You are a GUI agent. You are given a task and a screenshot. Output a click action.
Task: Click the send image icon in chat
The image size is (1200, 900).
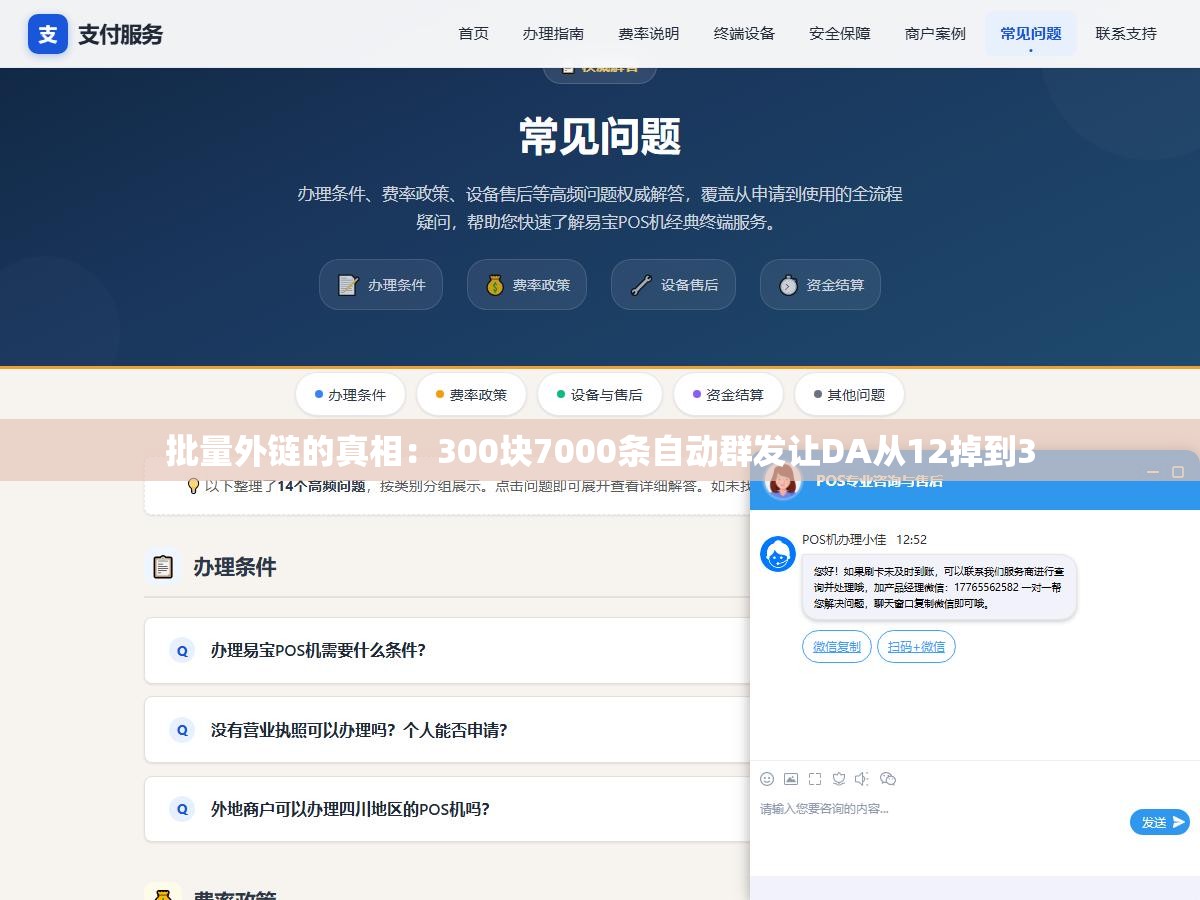791,779
